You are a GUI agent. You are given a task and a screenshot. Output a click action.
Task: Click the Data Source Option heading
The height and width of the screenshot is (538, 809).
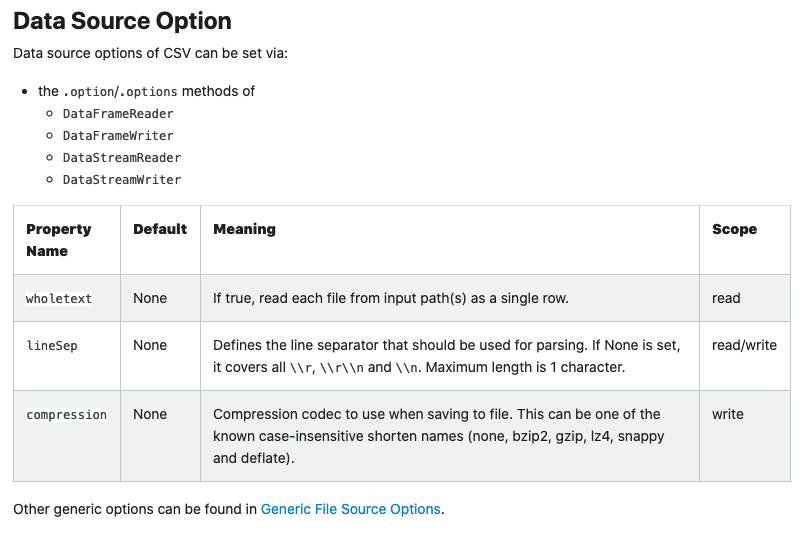pyautogui.click(x=122, y=21)
